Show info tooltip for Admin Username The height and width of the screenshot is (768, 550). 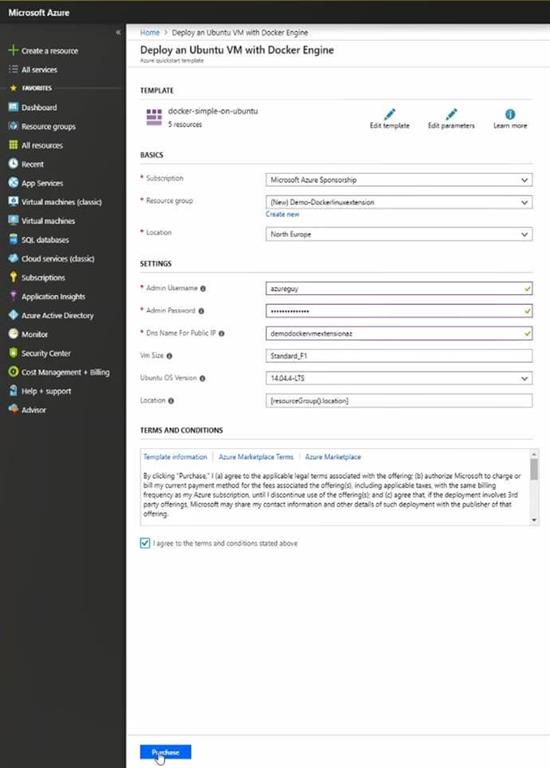[x=203, y=288]
